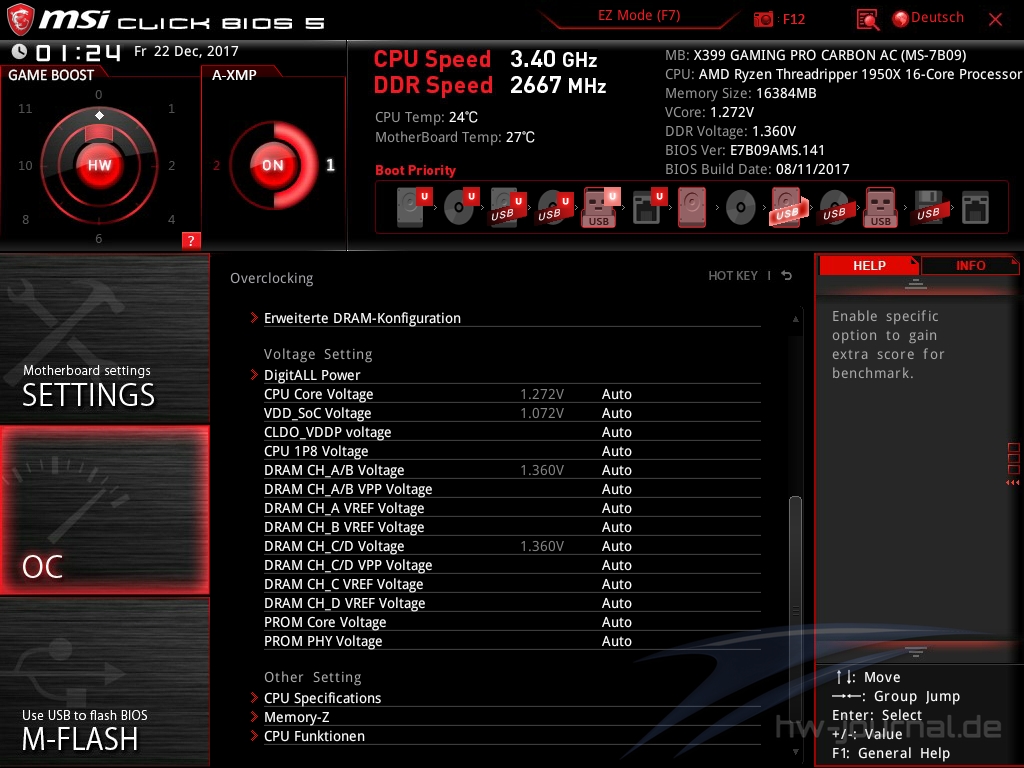Open DRAM CH_A/B VPP Voltage Auto value

click(616, 488)
